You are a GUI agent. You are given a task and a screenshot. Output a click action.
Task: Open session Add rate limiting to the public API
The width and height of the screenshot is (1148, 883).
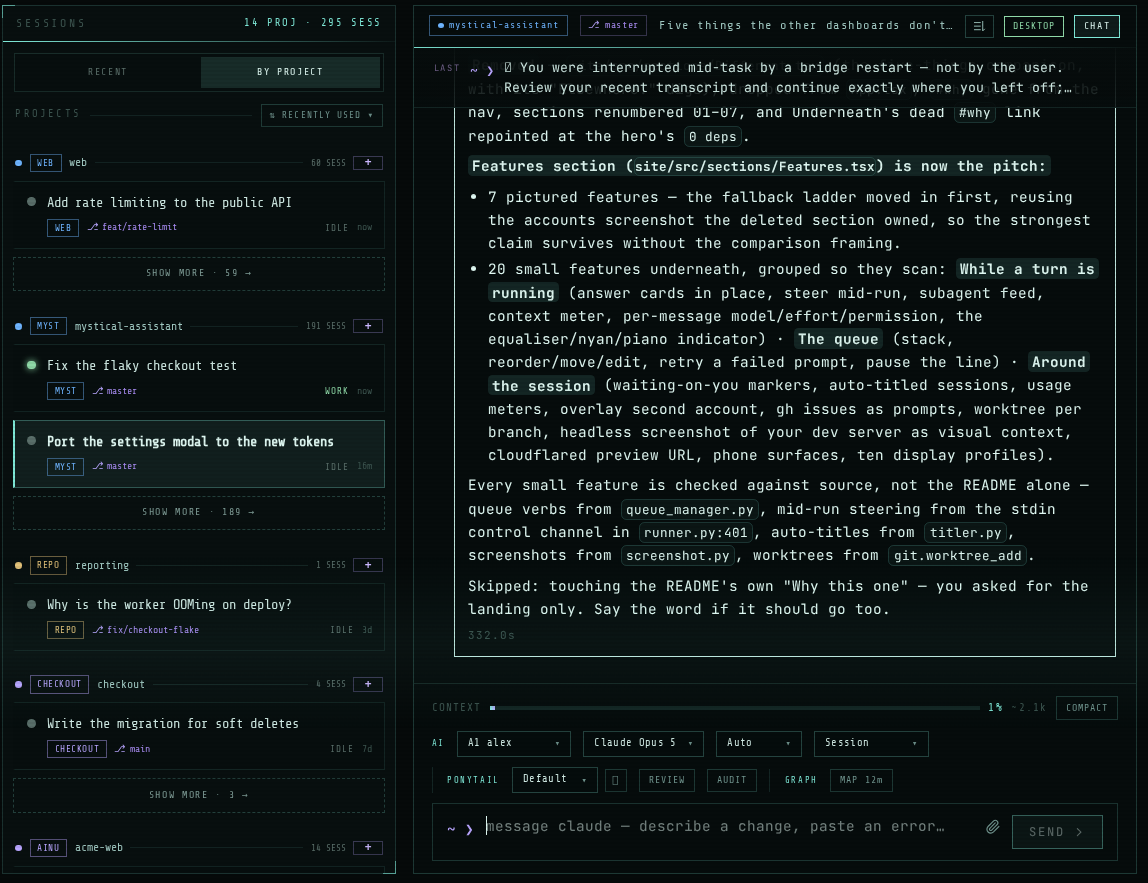[198, 215]
